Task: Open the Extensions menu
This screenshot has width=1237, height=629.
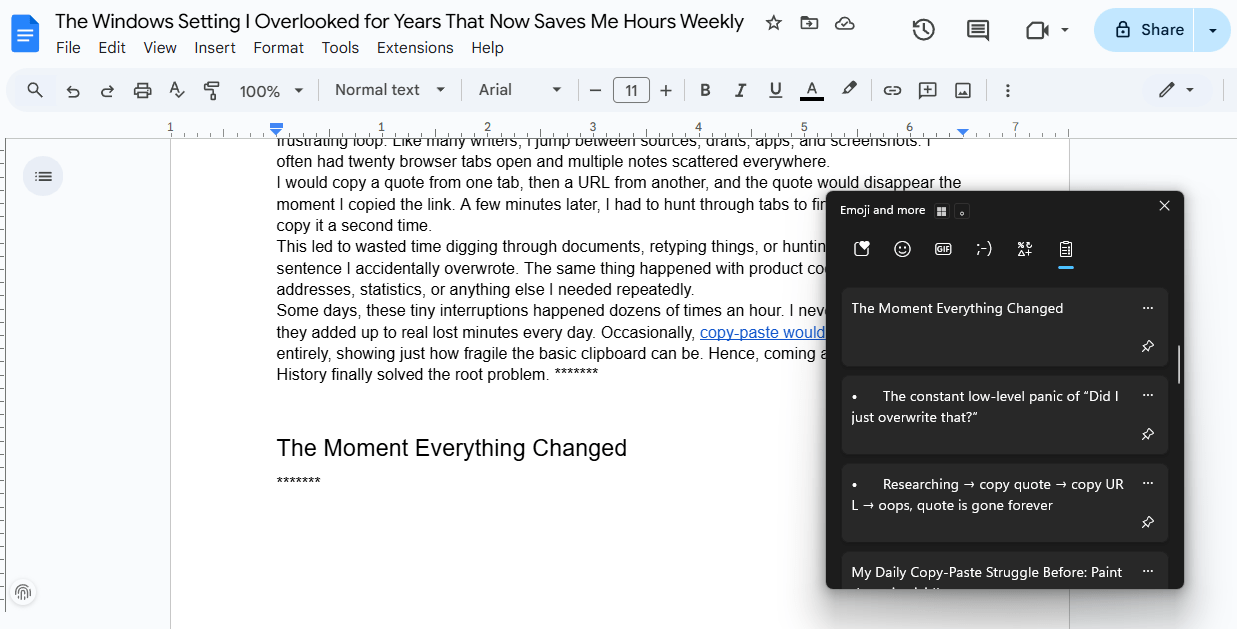Action: click(414, 48)
